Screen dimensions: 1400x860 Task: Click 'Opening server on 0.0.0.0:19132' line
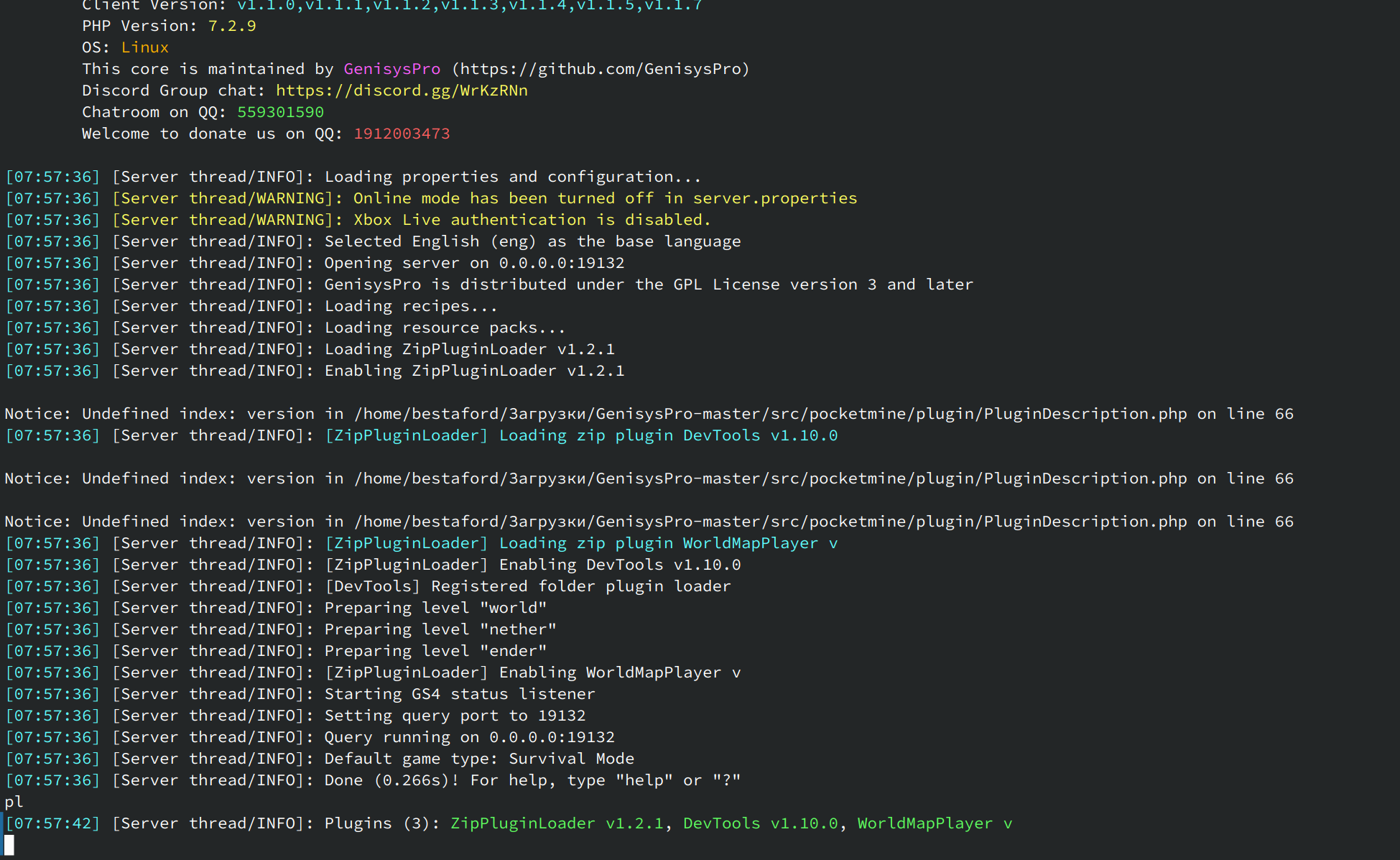(x=474, y=263)
